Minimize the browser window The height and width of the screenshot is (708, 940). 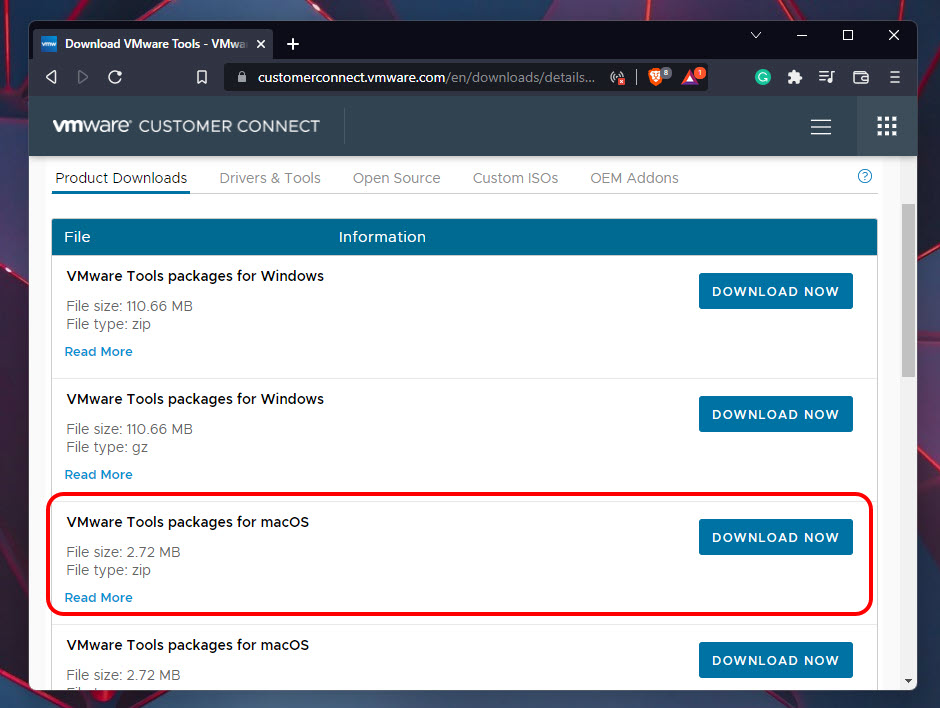click(x=802, y=35)
